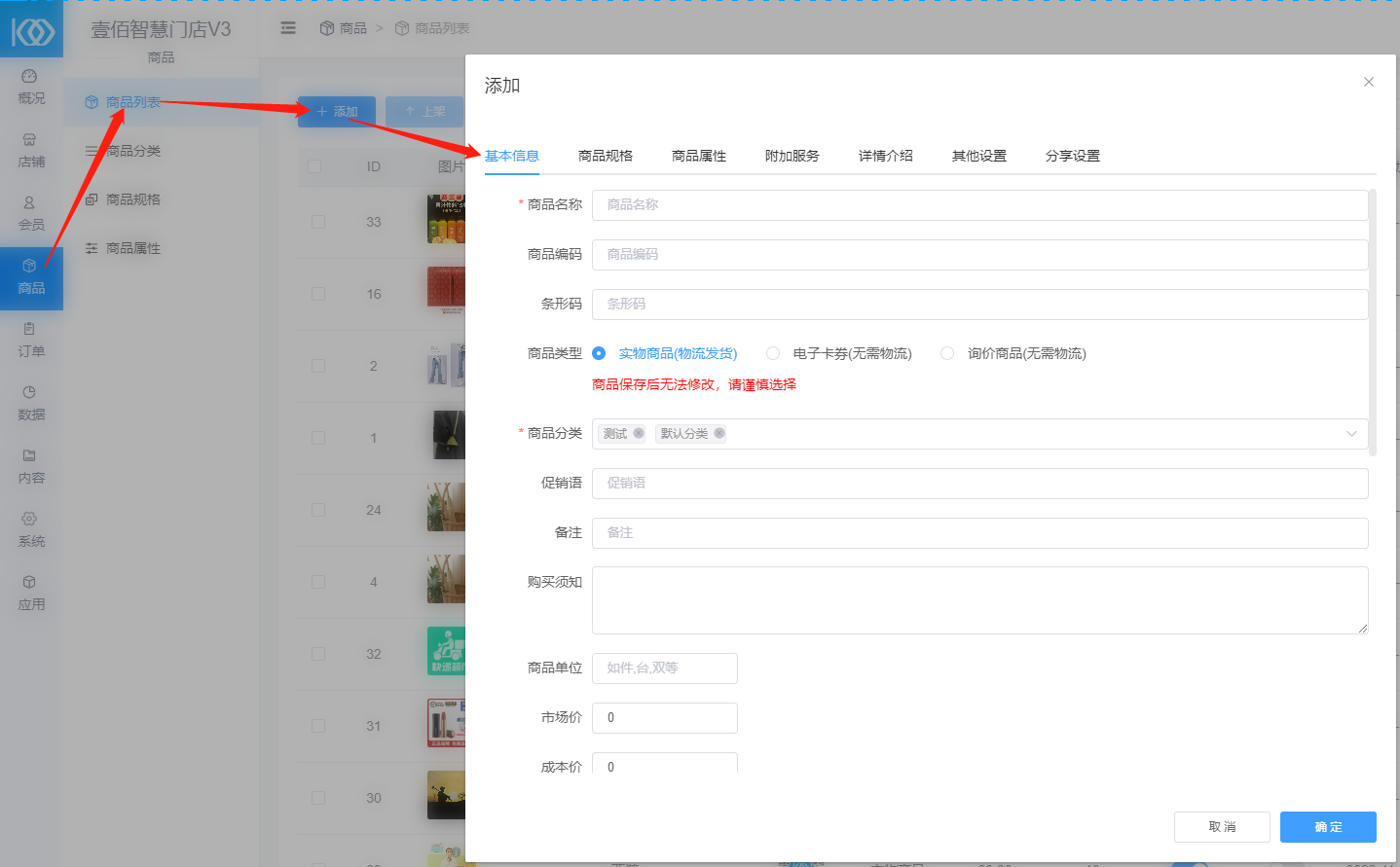The image size is (1400, 867).
Task: Switch to 附加服务 tab
Action: (792, 156)
